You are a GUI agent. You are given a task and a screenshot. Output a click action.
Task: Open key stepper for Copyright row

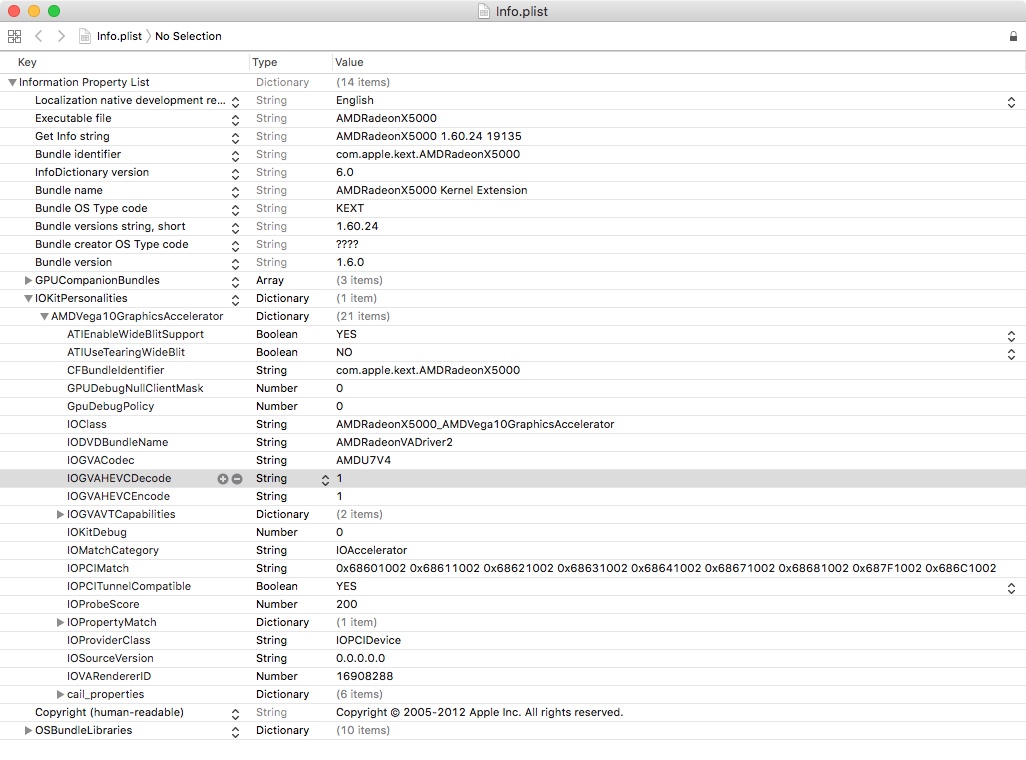(x=236, y=714)
